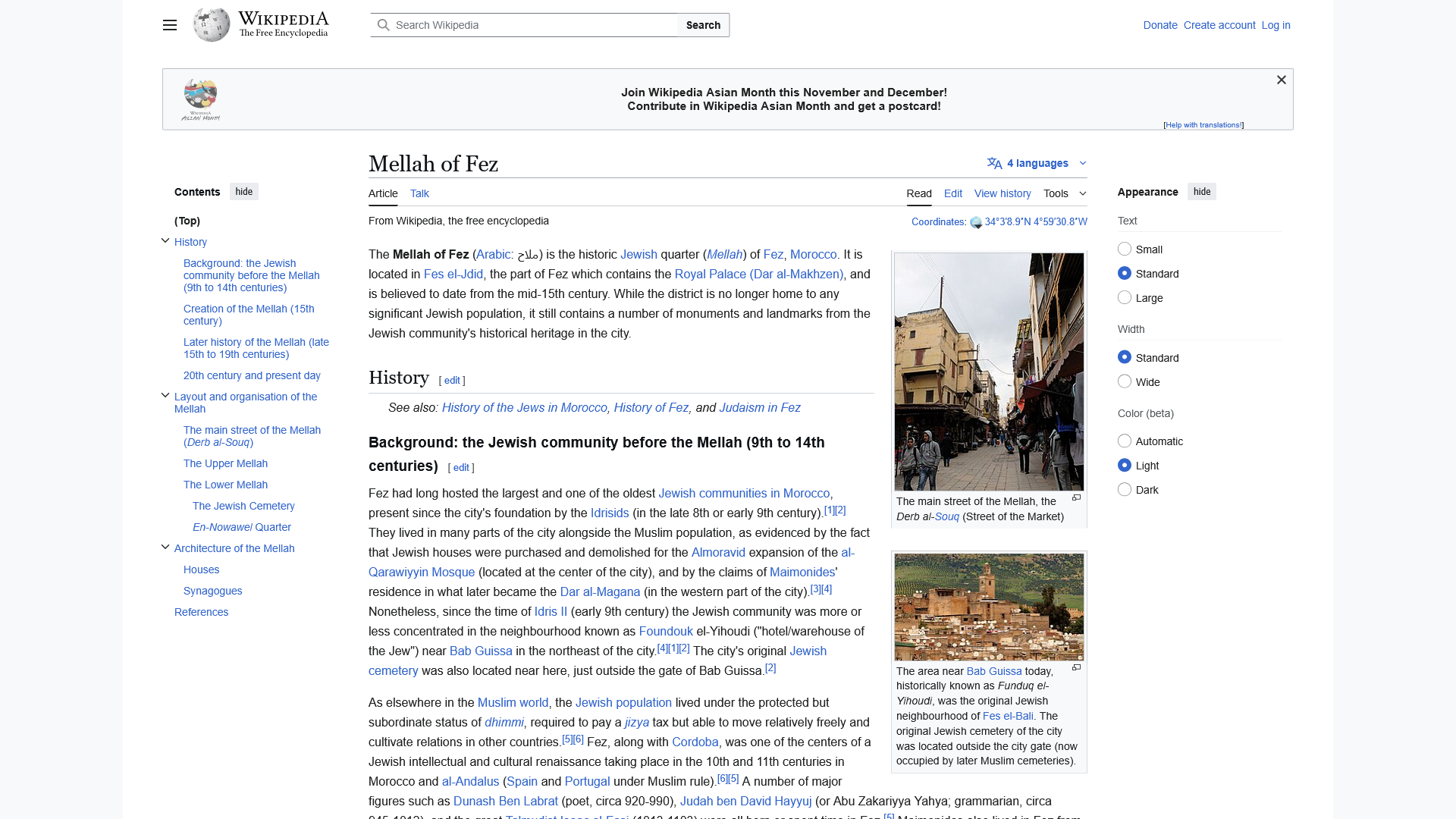The width and height of the screenshot is (1456, 819).
Task: Collapse the History contents section
Action: coord(165,240)
